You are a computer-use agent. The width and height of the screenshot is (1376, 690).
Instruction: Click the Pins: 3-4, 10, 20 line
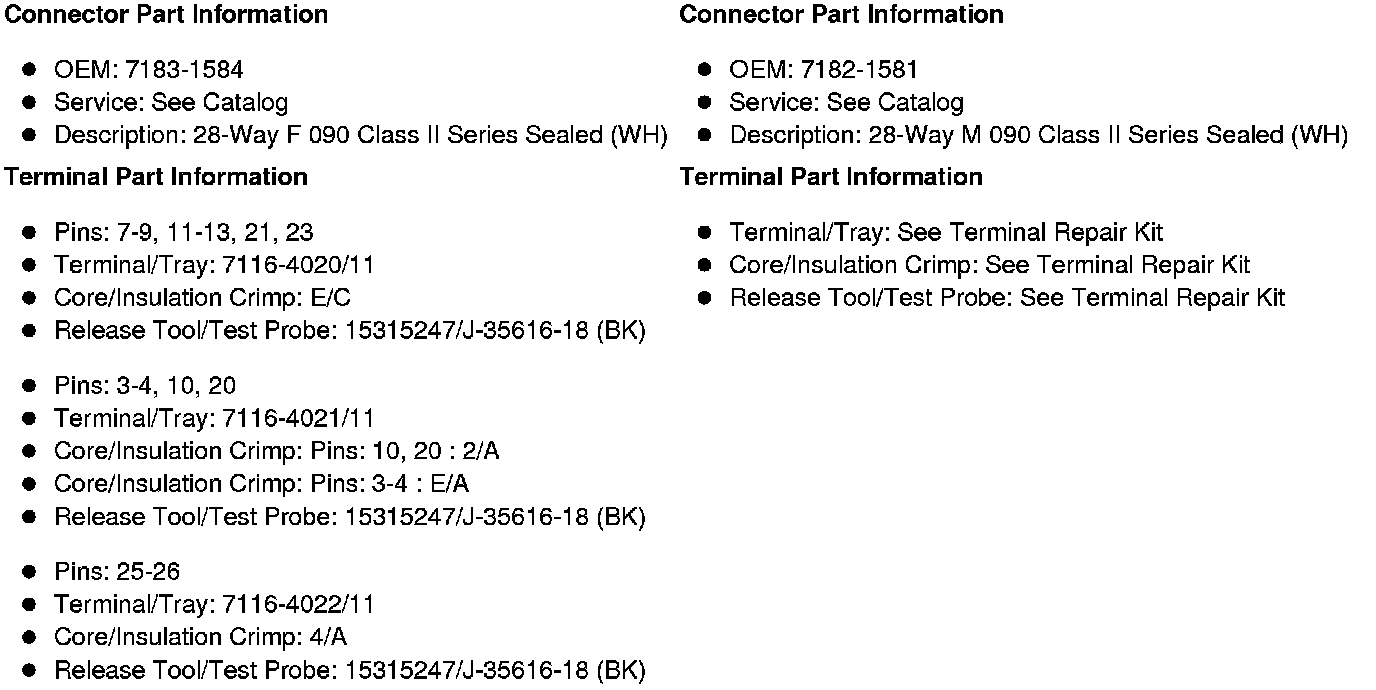(x=145, y=386)
